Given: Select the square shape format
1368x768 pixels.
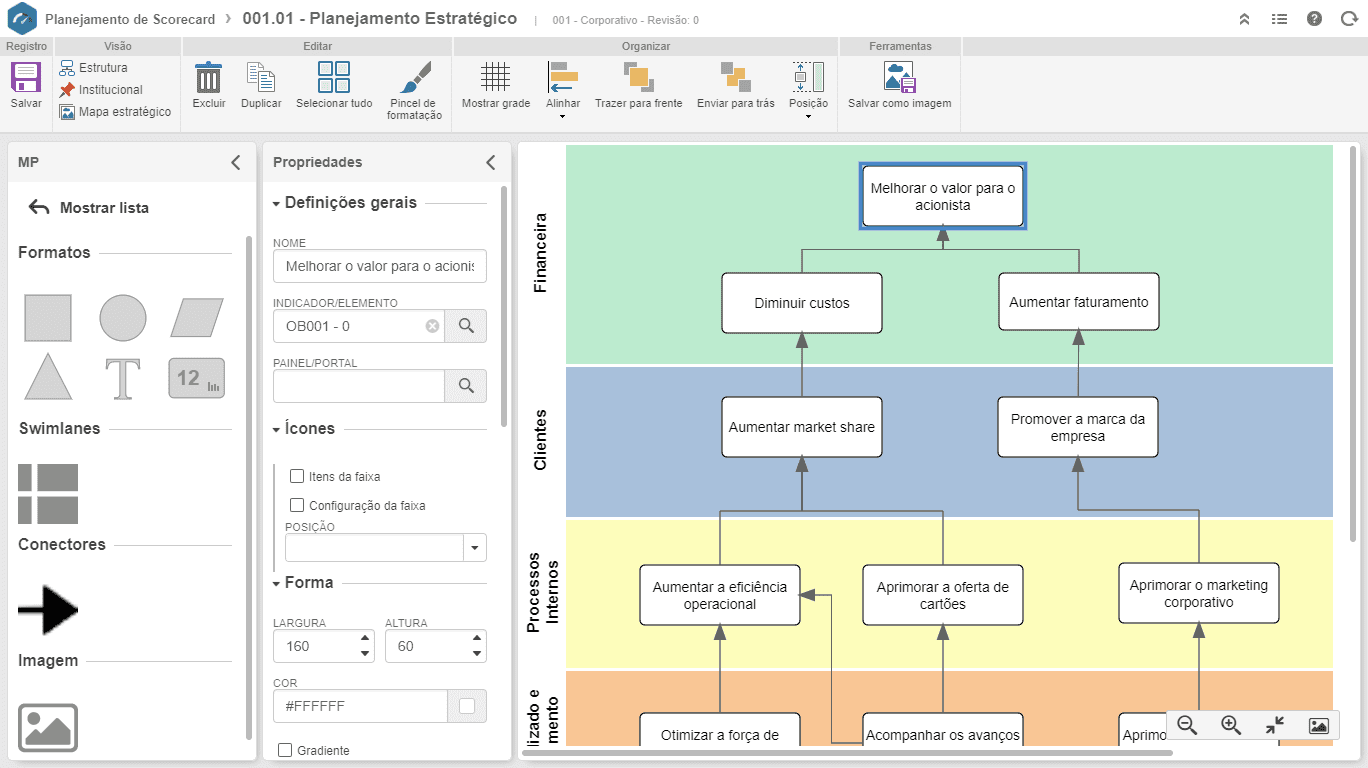Looking at the screenshot, I should click(x=48, y=318).
